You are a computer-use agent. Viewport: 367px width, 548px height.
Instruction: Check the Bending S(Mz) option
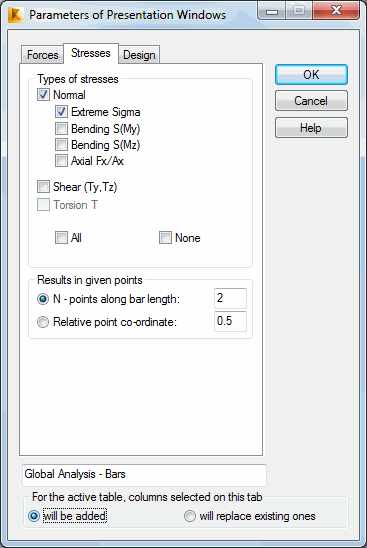click(61, 145)
